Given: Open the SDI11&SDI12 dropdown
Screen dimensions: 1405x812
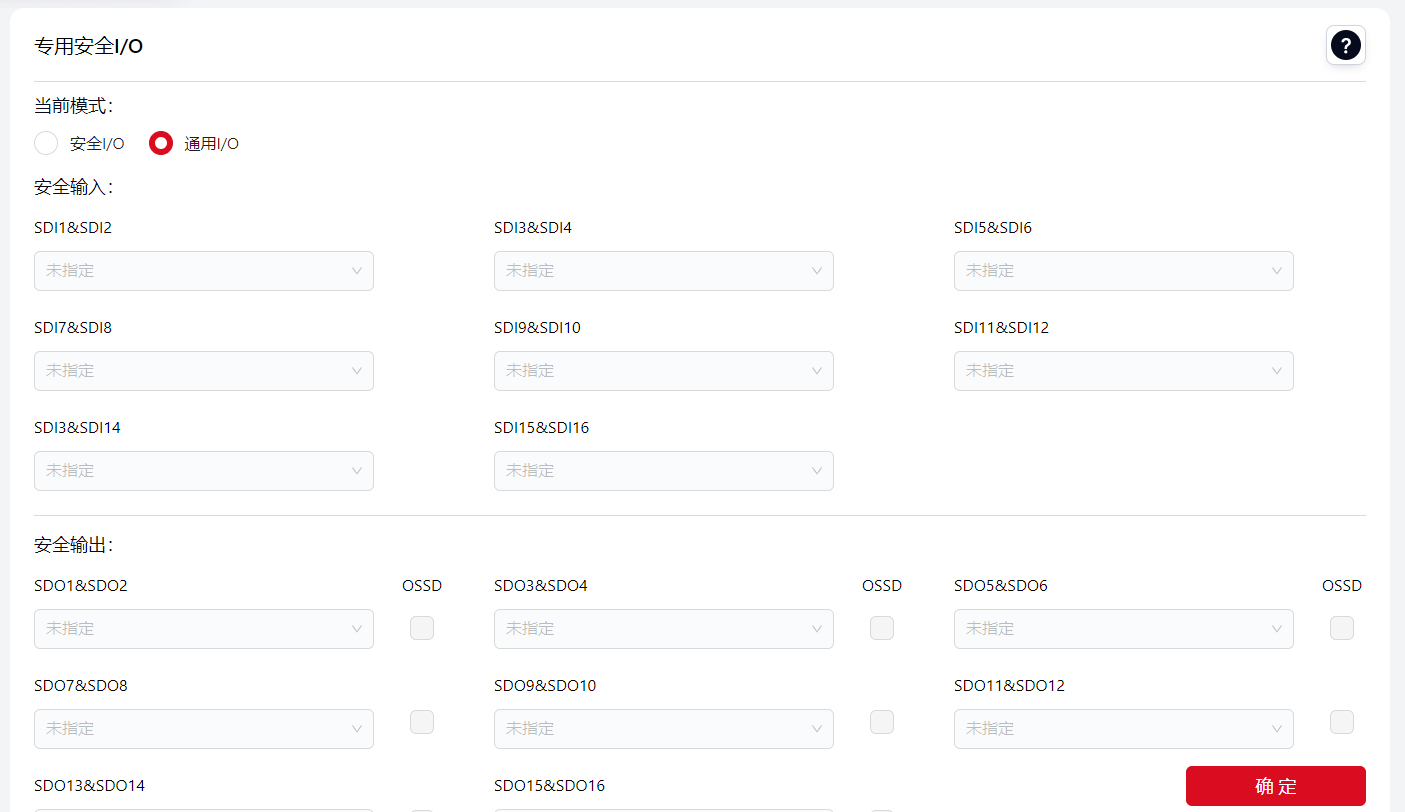Looking at the screenshot, I should [x=1123, y=371].
